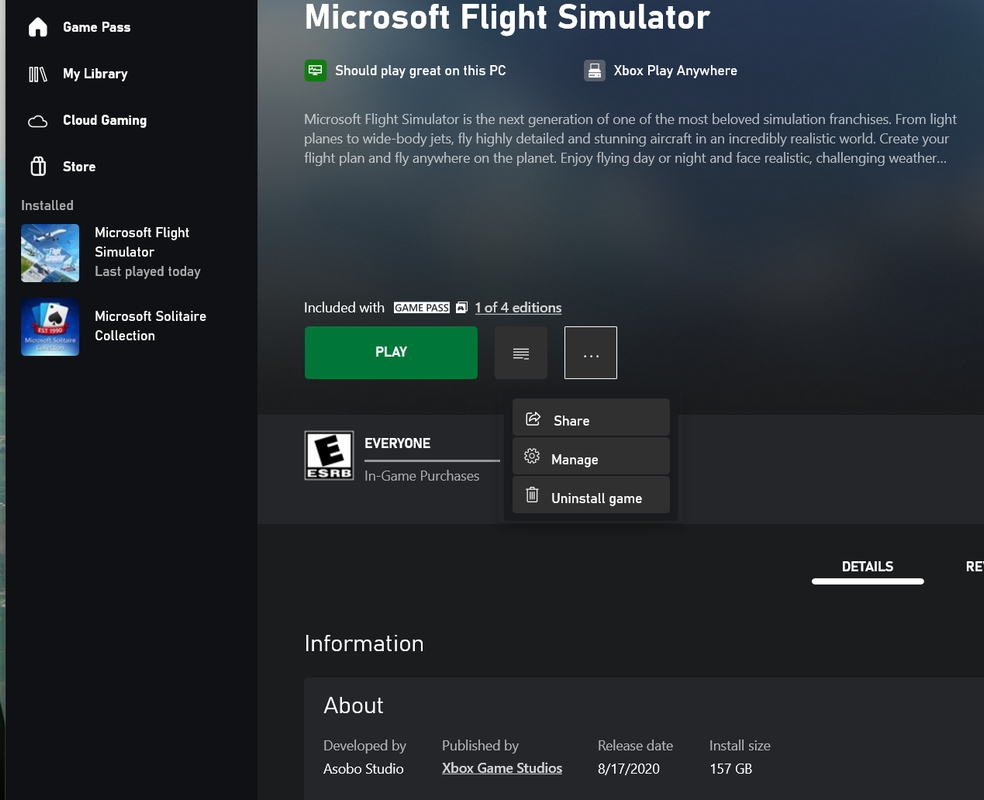Click the In-Game Purchases text
984x800 pixels.
click(x=422, y=476)
